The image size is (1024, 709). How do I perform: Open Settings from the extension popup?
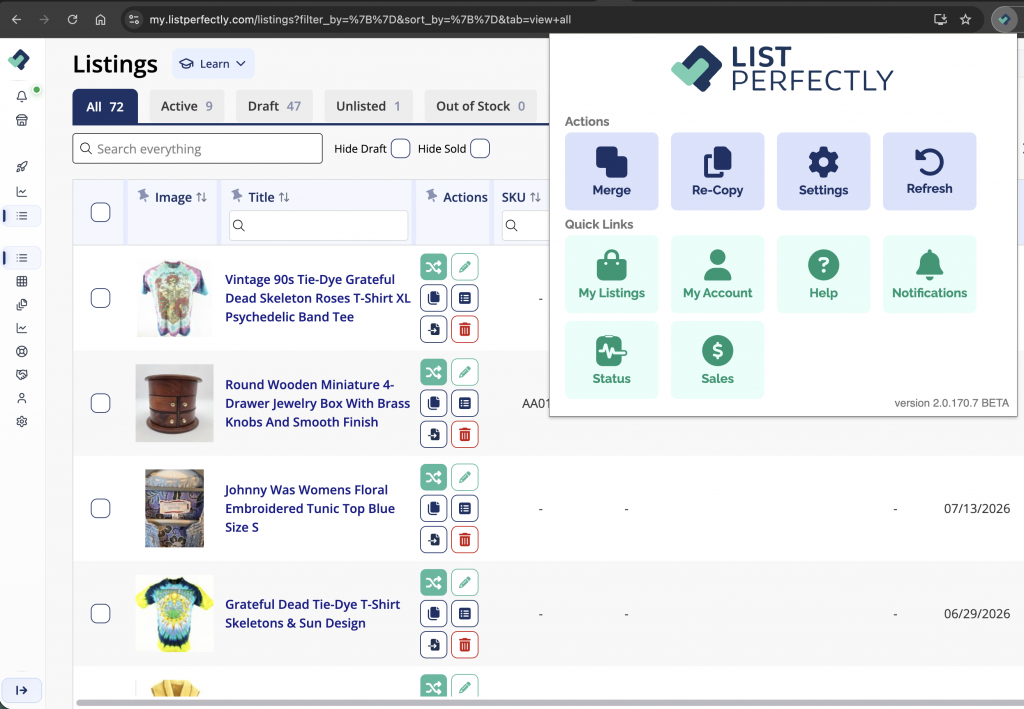click(823, 171)
